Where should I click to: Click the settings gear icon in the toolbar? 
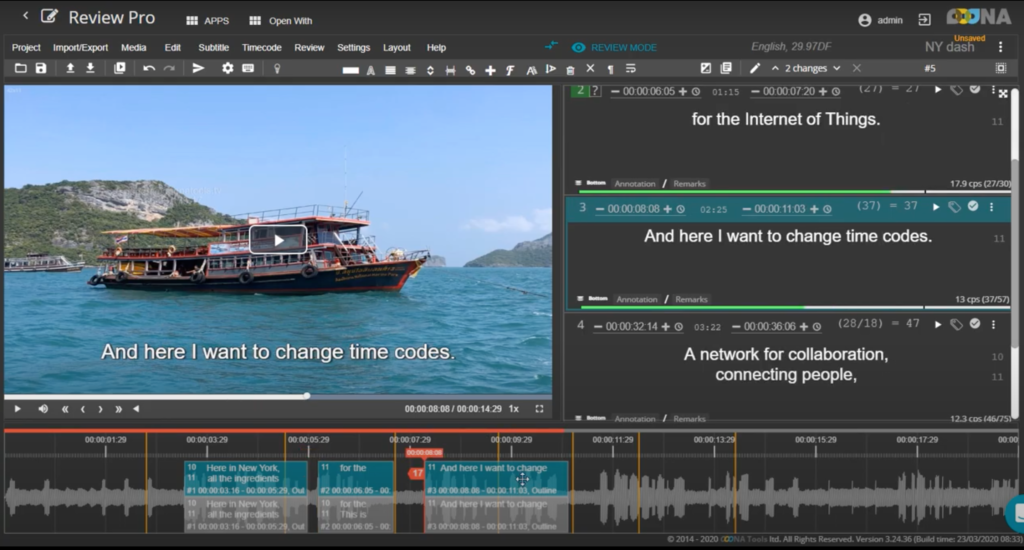point(227,68)
